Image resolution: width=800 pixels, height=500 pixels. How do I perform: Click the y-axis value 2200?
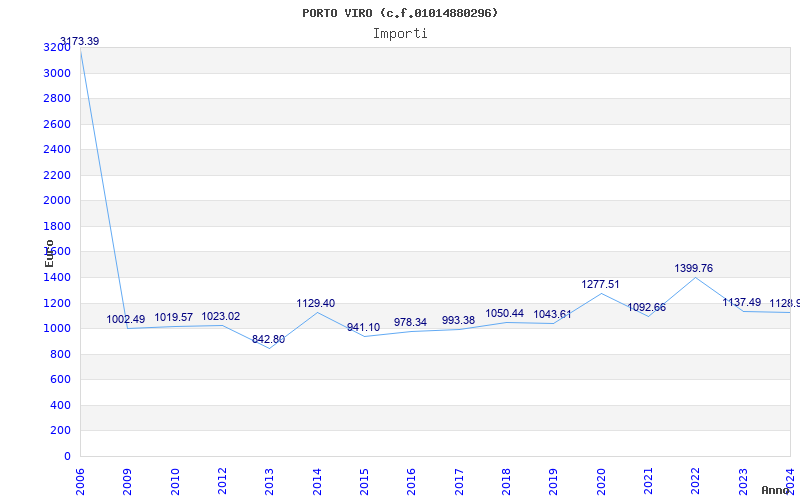point(56,175)
